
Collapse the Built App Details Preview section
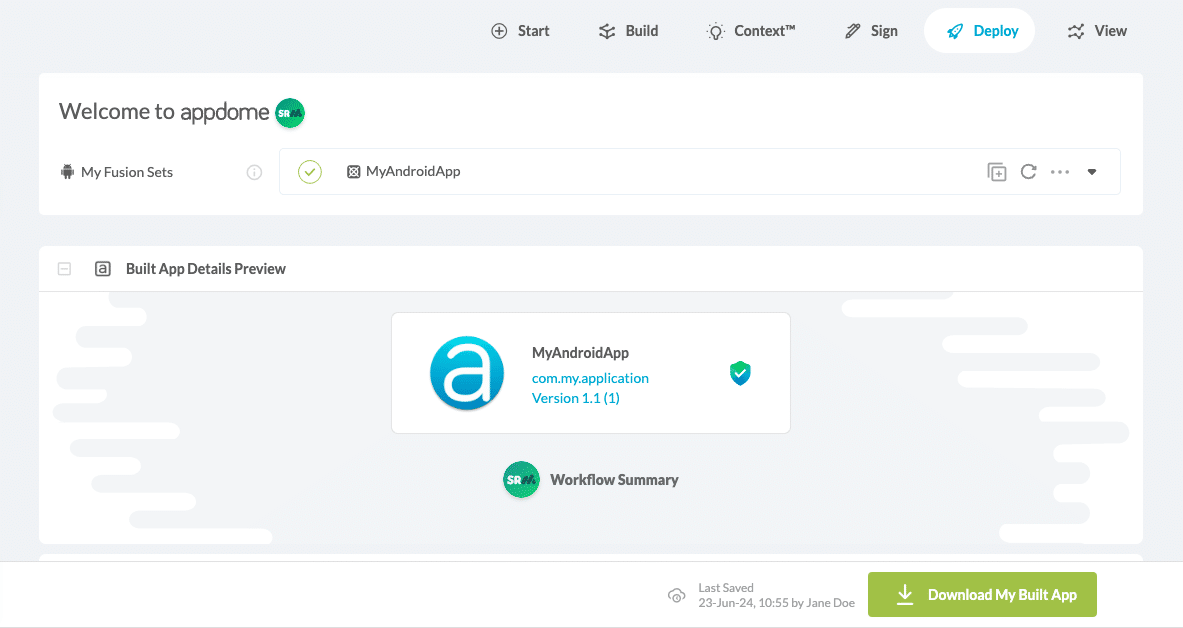(x=64, y=269)
